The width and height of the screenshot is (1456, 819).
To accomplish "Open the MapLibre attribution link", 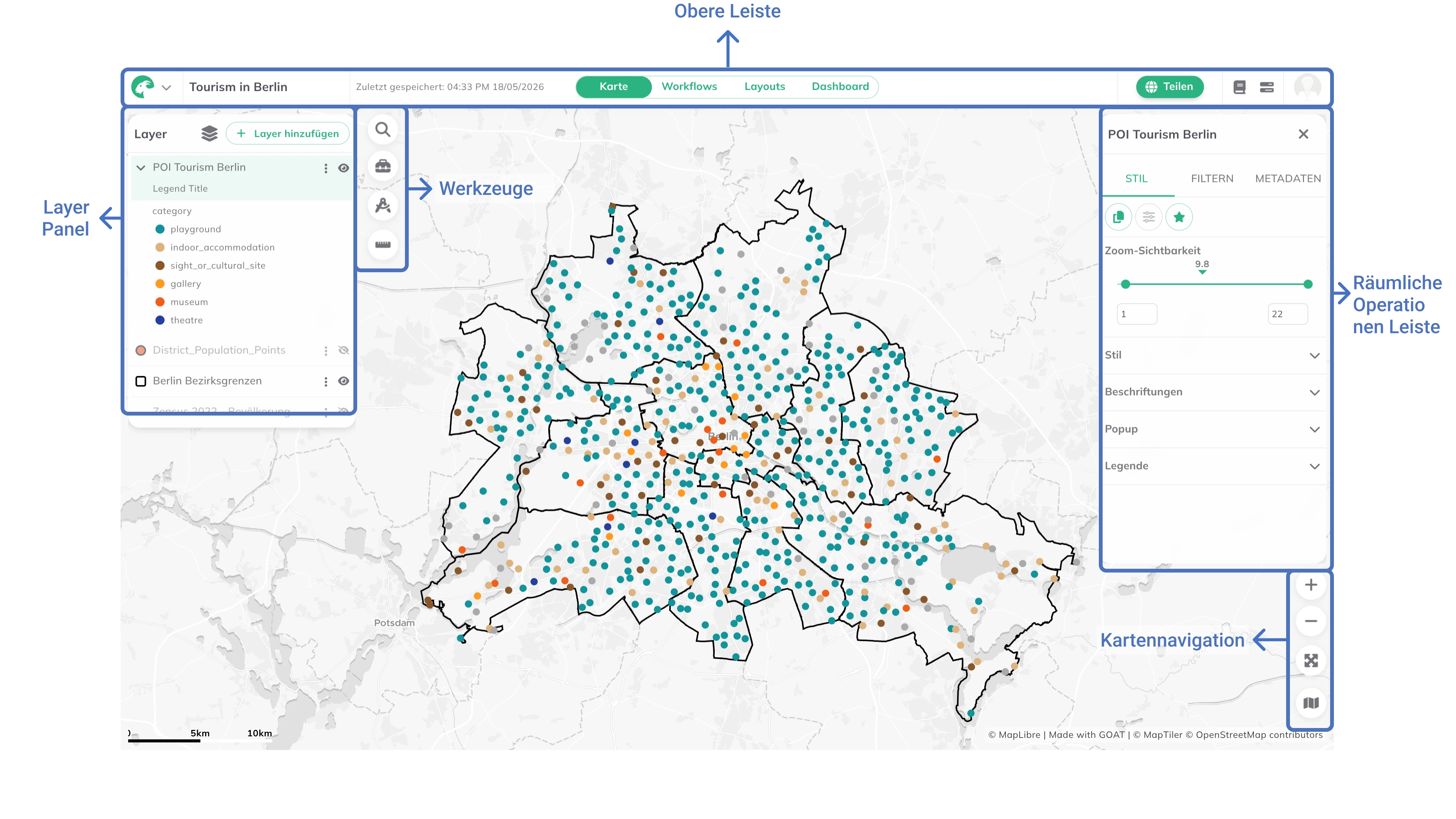I will coord(1014,735).
